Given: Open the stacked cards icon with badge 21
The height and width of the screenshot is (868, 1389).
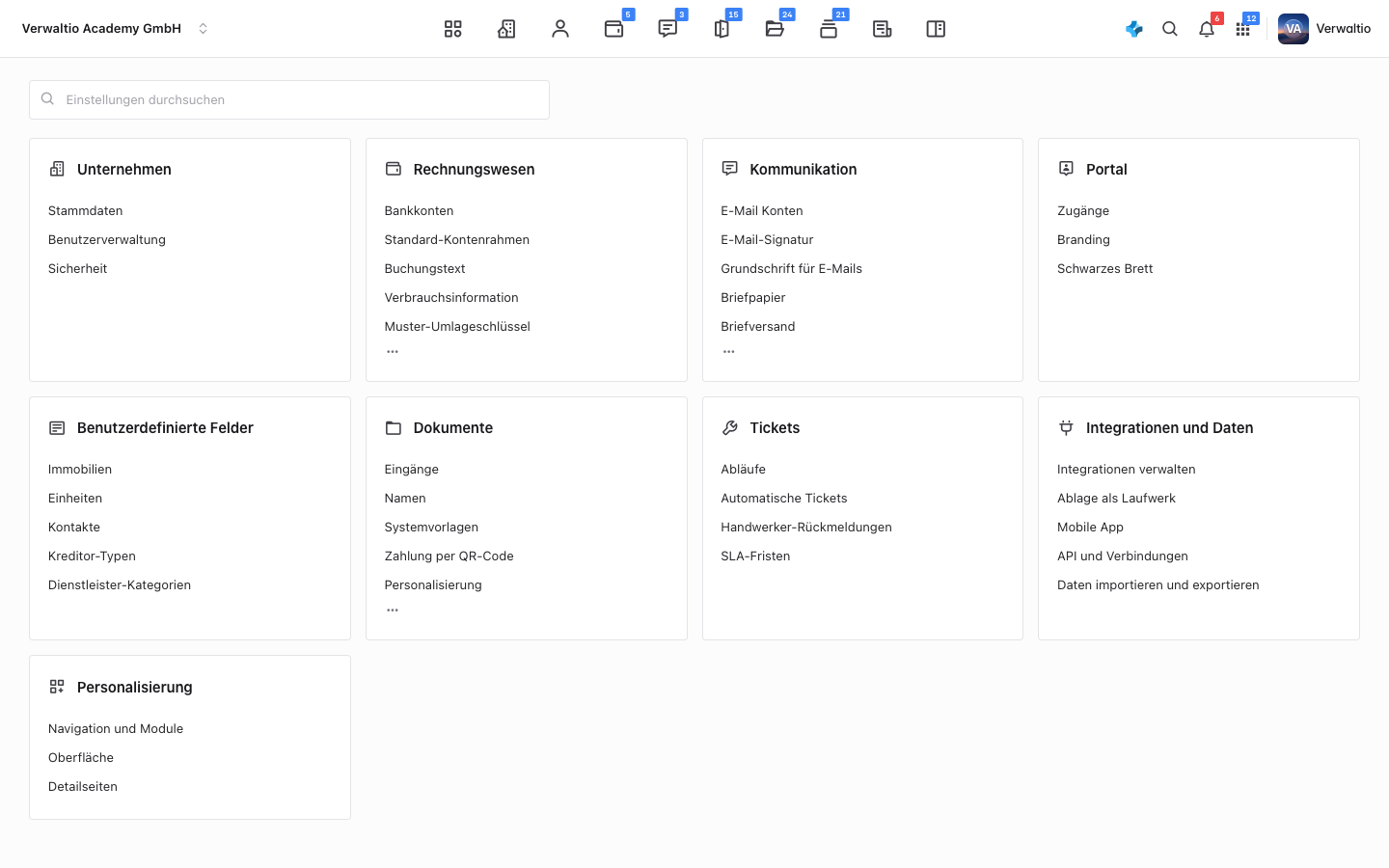Looking at the screenshot, I should (x=829, y=29).
